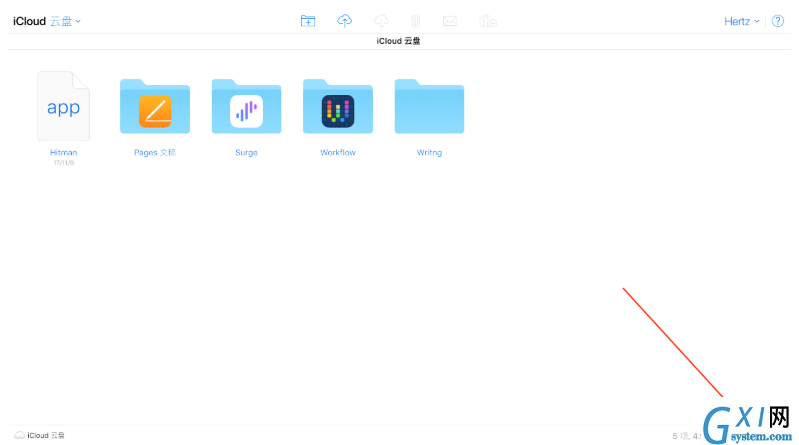Click the Delete trash icon
799x445 pixels.
coord(415,21)
